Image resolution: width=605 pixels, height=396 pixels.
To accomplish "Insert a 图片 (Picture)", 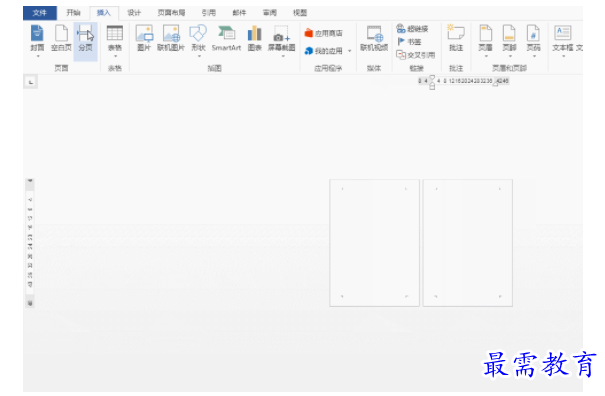I will coord(144,38).
